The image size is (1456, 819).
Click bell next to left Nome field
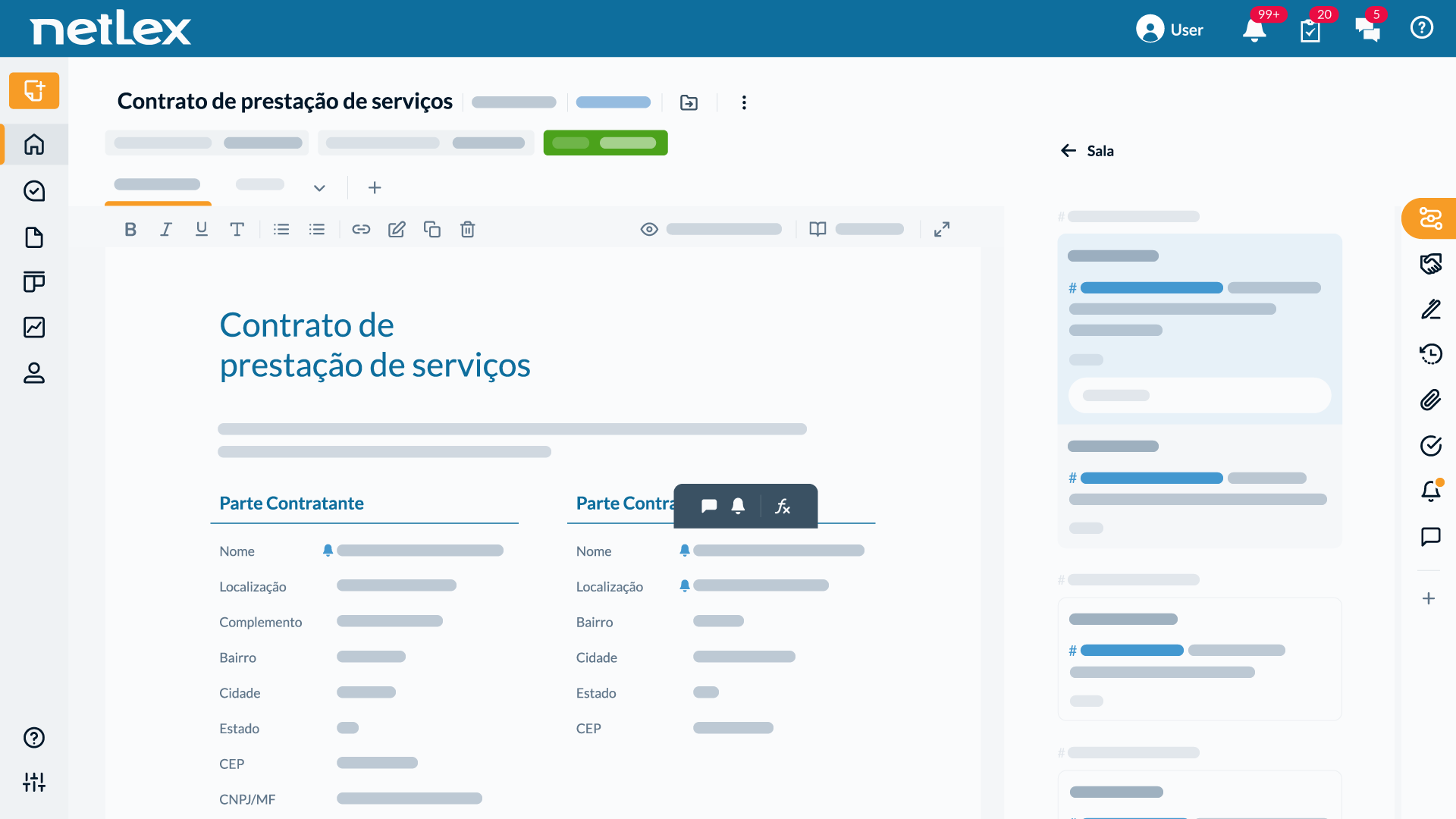(328, 551)
